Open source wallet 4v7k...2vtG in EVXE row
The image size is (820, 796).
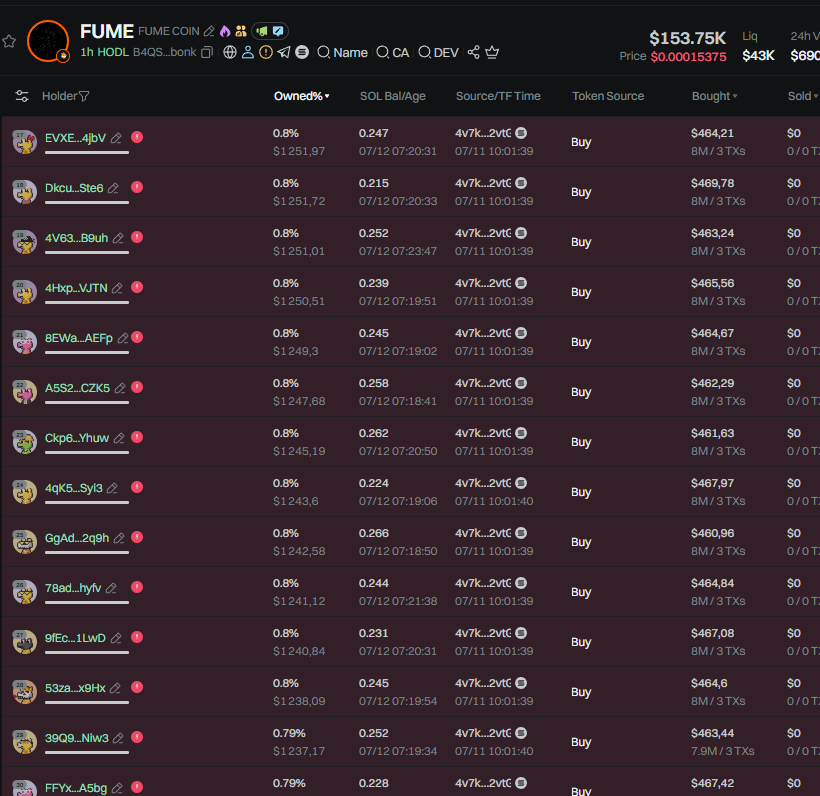click(483, 133)
